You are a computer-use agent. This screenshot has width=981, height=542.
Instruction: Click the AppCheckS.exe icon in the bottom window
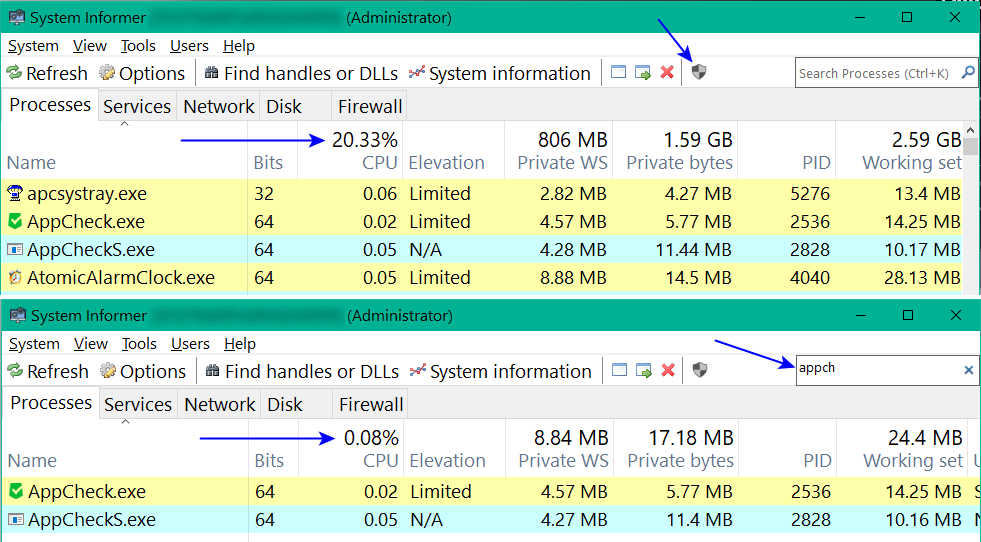[x=16, y=519]
